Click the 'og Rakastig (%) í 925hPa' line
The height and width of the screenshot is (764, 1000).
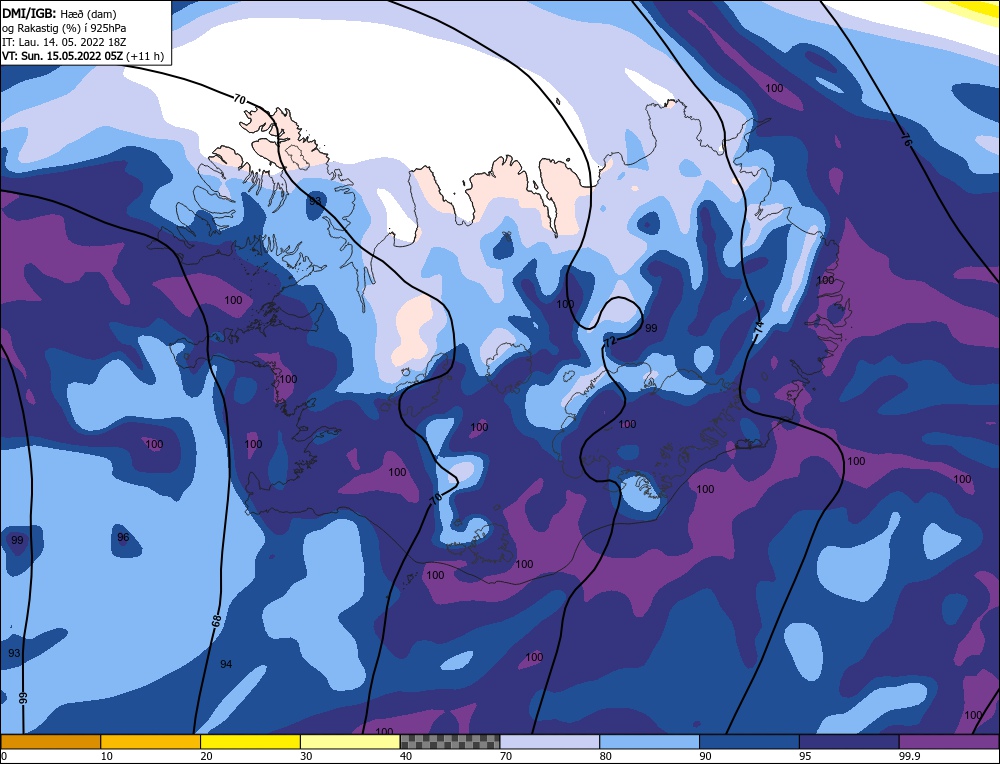64,28
